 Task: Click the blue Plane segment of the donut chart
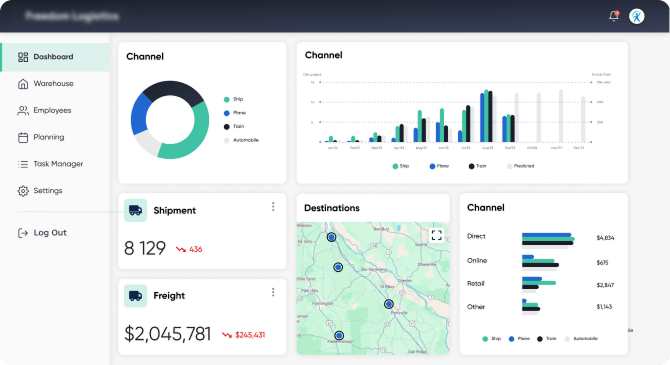(x=139, y=115)
